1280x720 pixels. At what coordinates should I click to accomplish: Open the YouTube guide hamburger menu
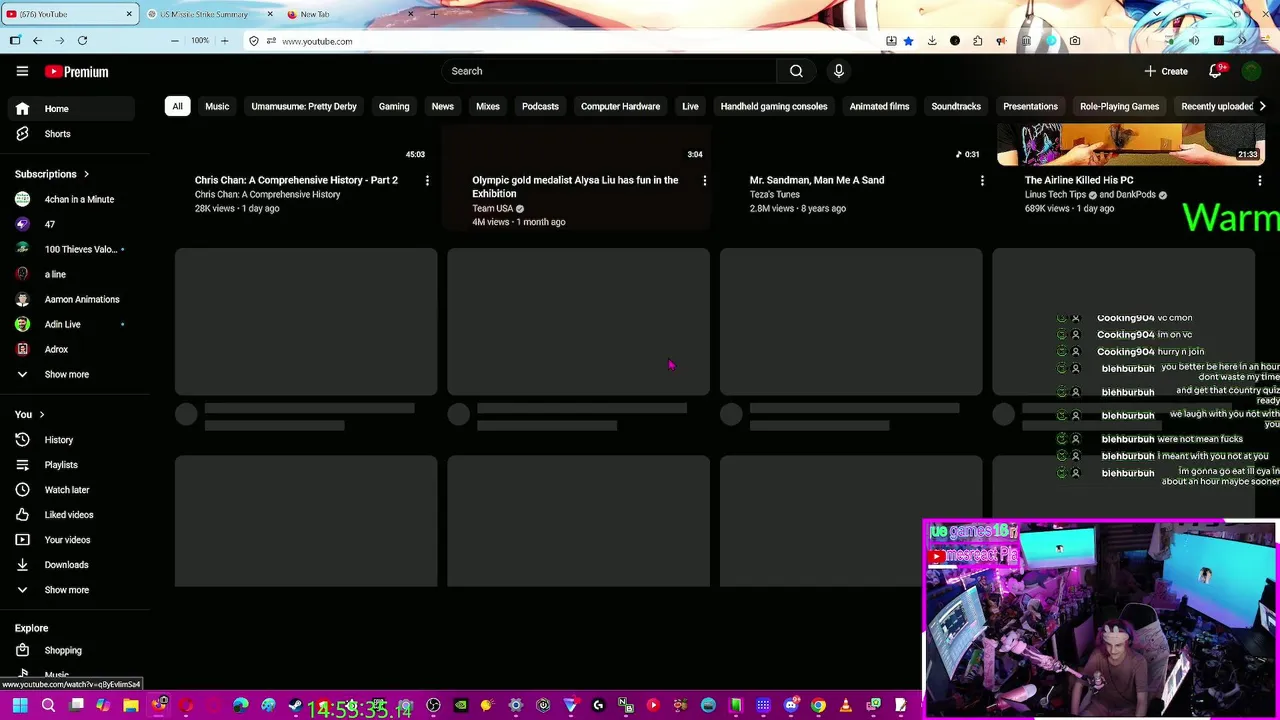tap(22, 71)
